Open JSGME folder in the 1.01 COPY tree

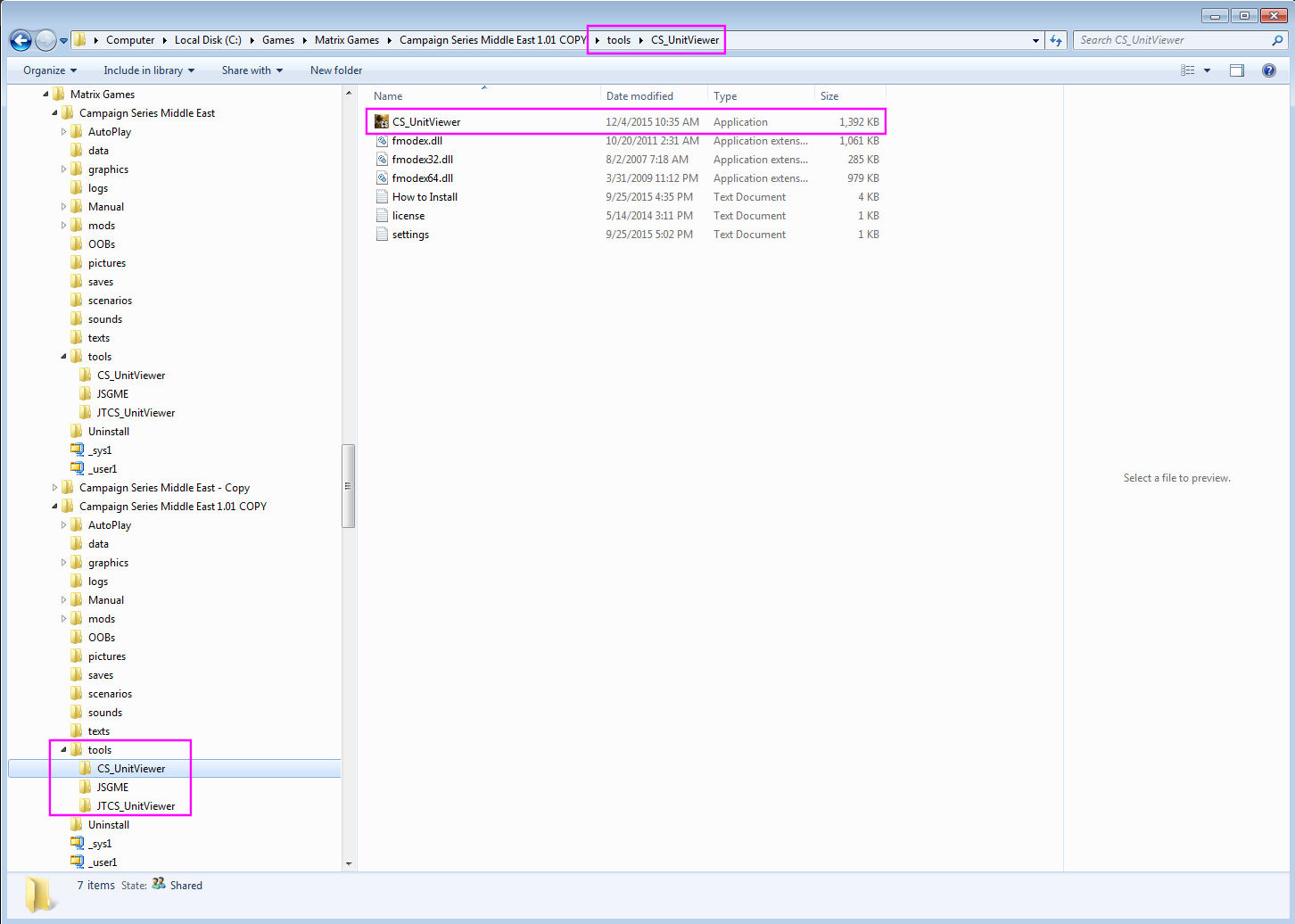coord(112,788)
